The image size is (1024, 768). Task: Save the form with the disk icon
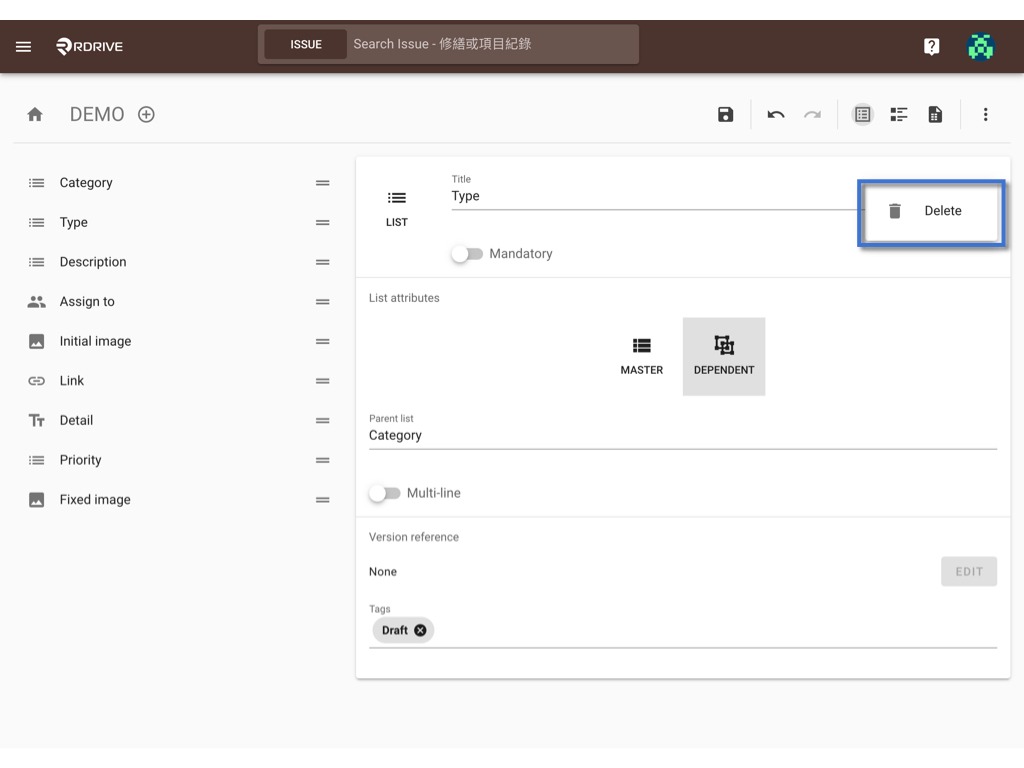point(726,115)
